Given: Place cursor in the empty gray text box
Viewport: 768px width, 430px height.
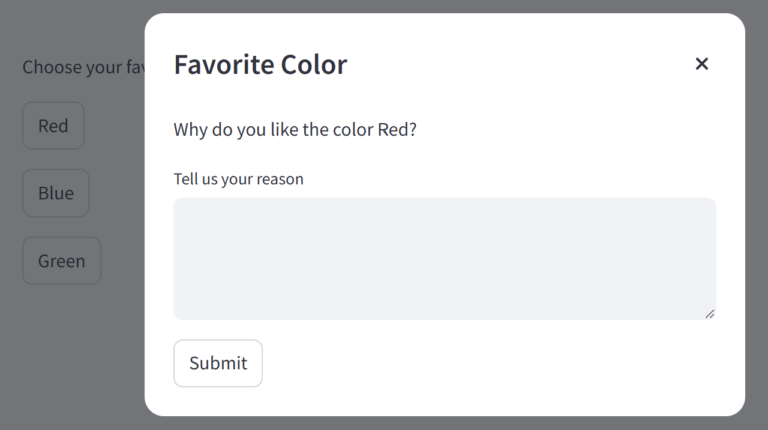Looking at the screenshot, I should click(x=444, y=258).
